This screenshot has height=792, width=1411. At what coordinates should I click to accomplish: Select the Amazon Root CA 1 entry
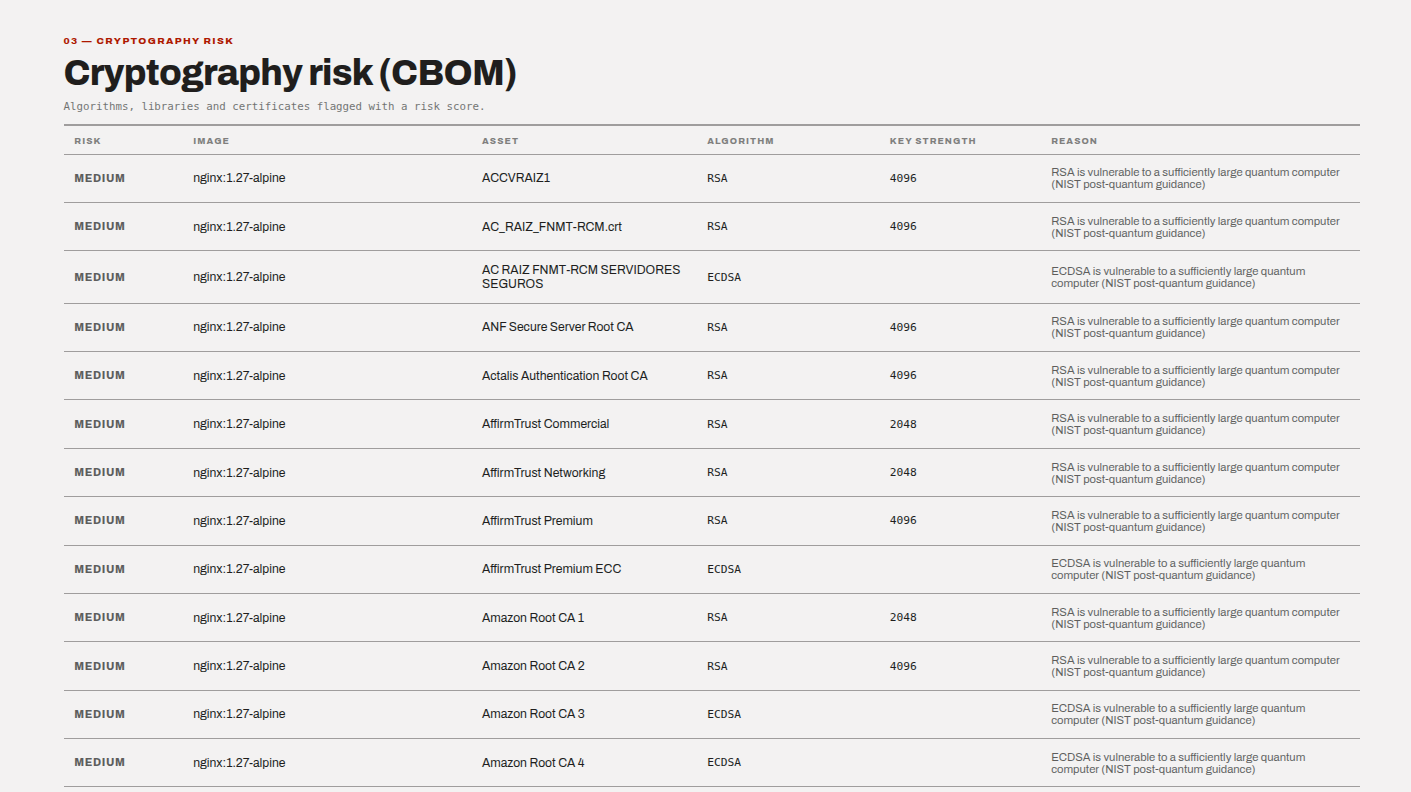click(533, 618)
